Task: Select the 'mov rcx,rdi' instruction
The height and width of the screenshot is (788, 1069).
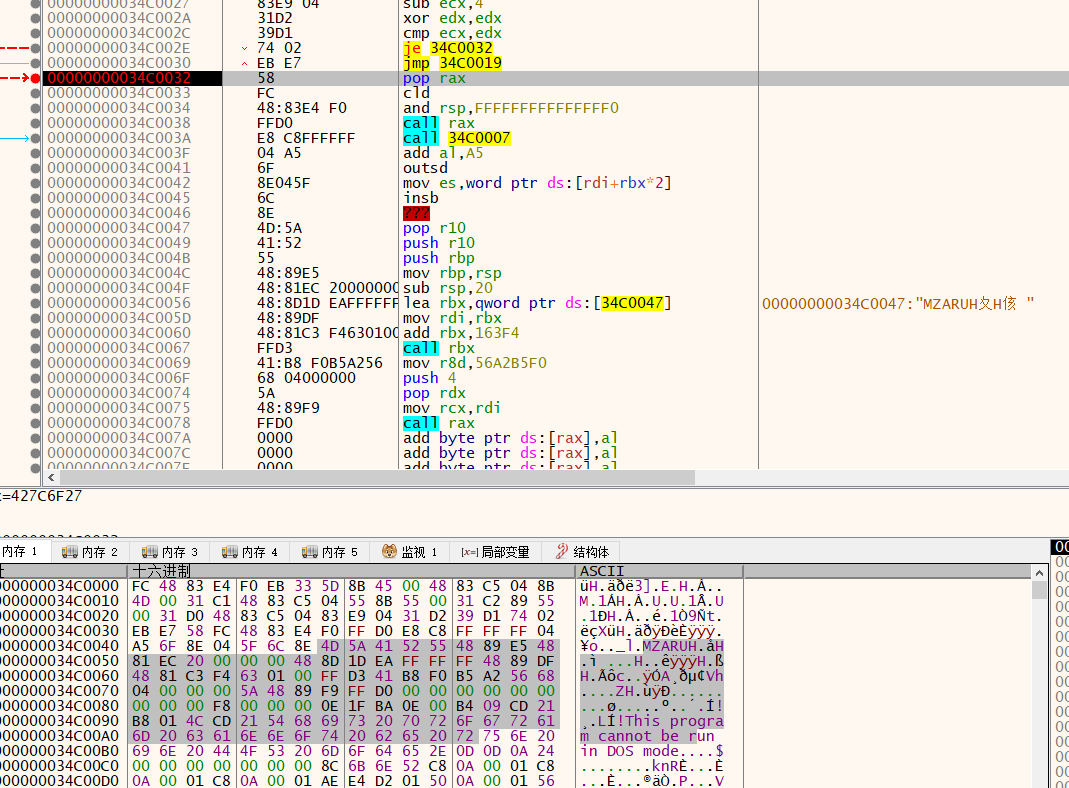Action: pos(452,408)
